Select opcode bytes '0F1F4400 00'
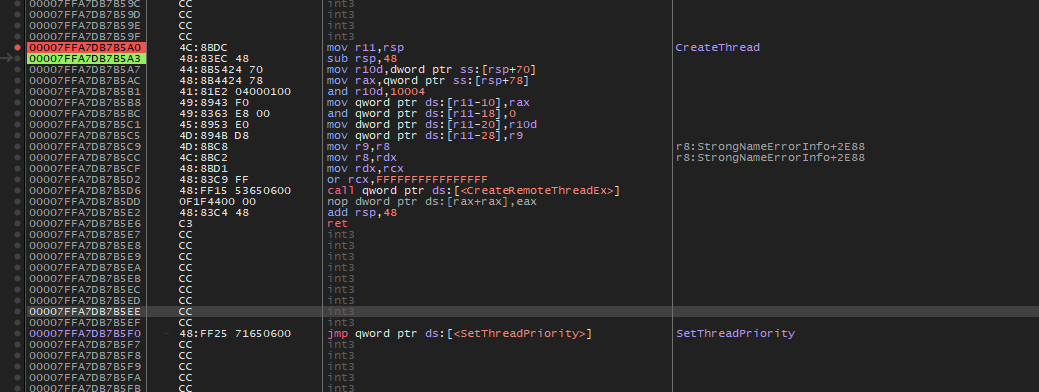This screenshot has width=1039, height=392. (217, 201)
